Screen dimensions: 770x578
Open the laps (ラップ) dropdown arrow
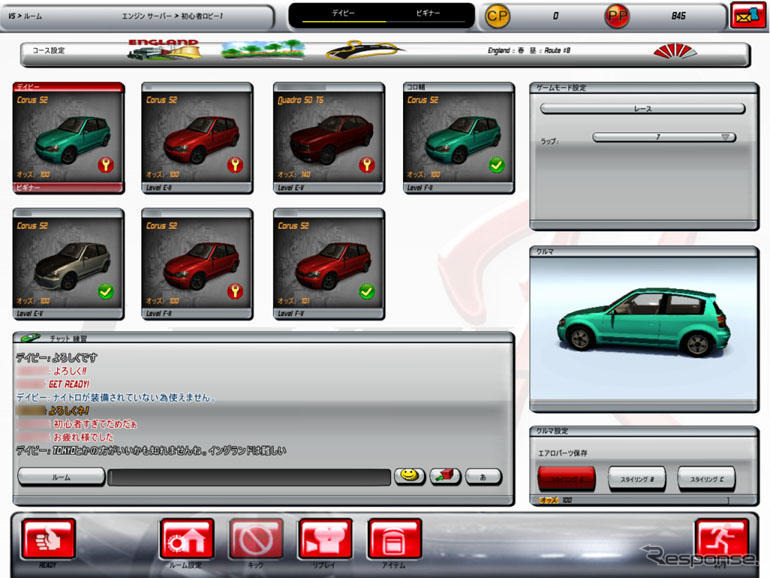tap(725, 137)
